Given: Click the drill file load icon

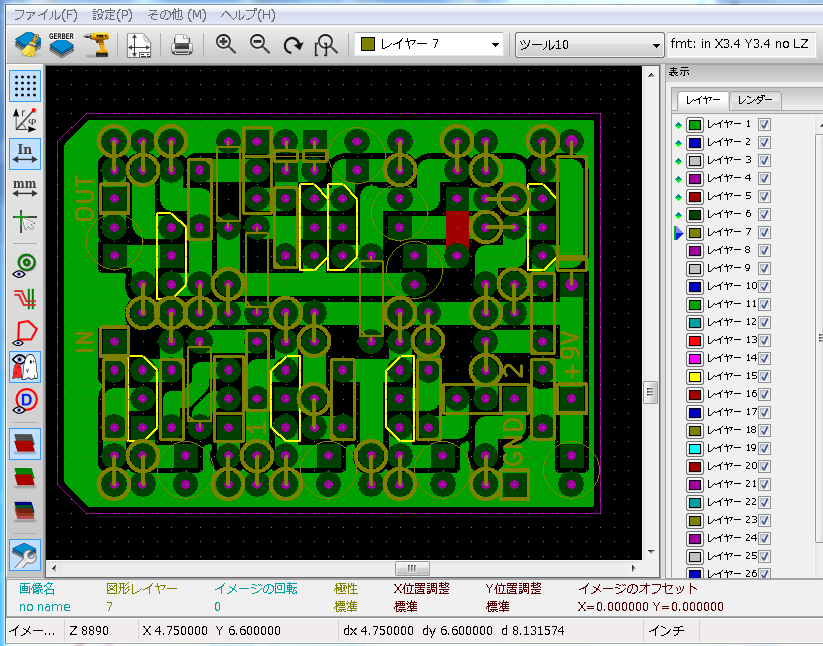Looking at the screenshot, I should [x=97, y=45].
